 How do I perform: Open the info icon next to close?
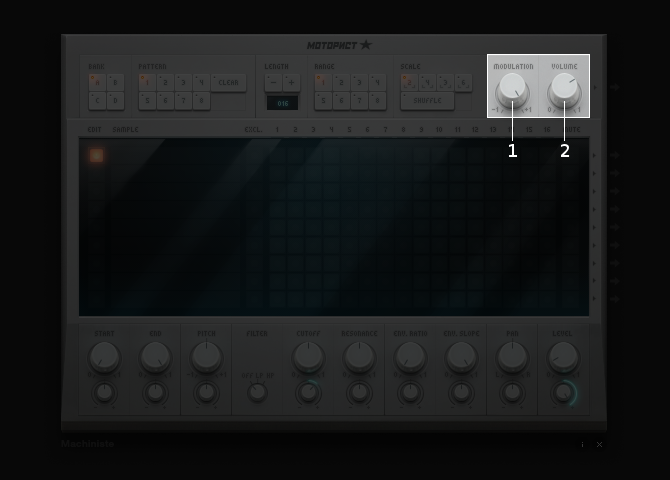[x=582, y=445]
